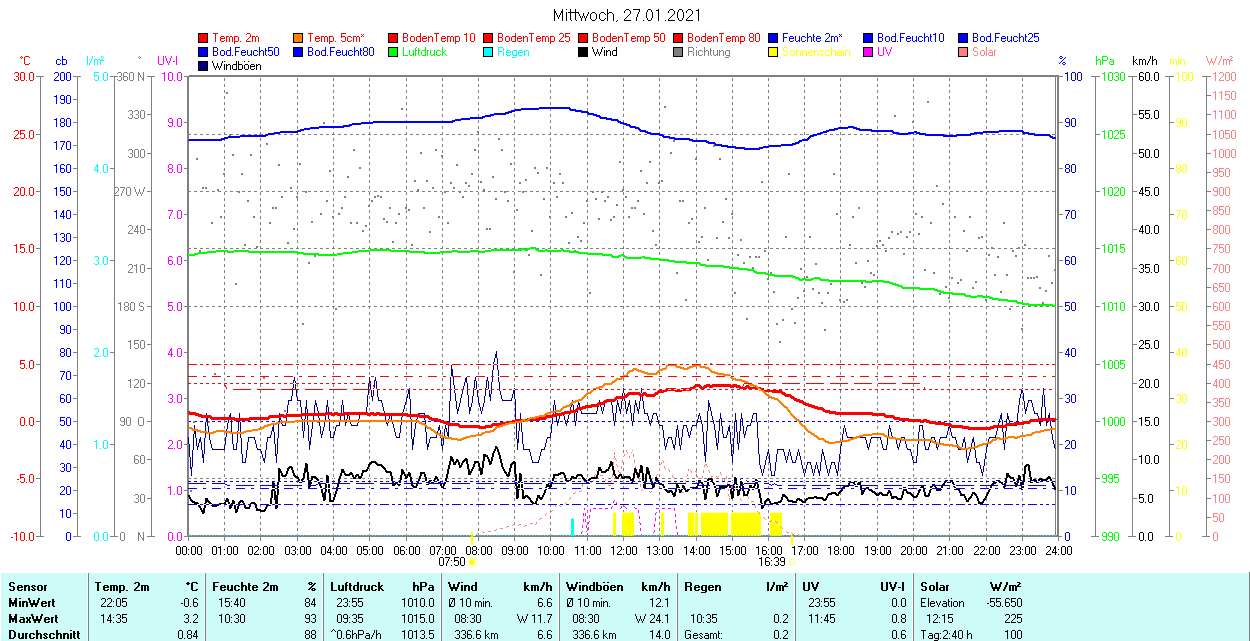Click the gray Richtung legend swatch

(679, 52)
